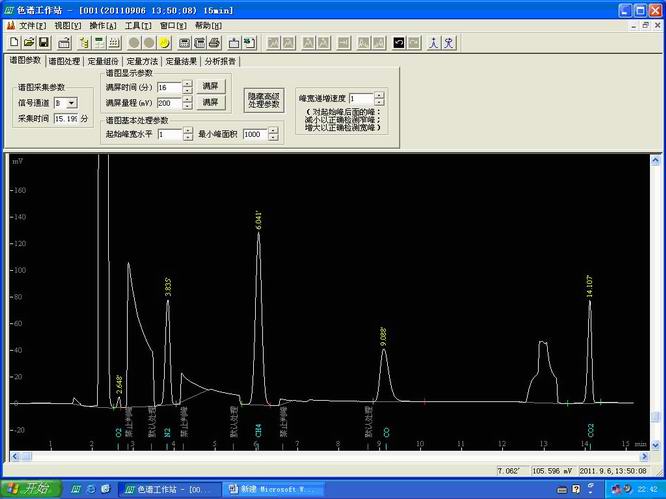Image resolution: width=666 pixels, height=499 pixels.
Task: Click the 105.596 mV status bar value
Action: click(x=552, y=471)
